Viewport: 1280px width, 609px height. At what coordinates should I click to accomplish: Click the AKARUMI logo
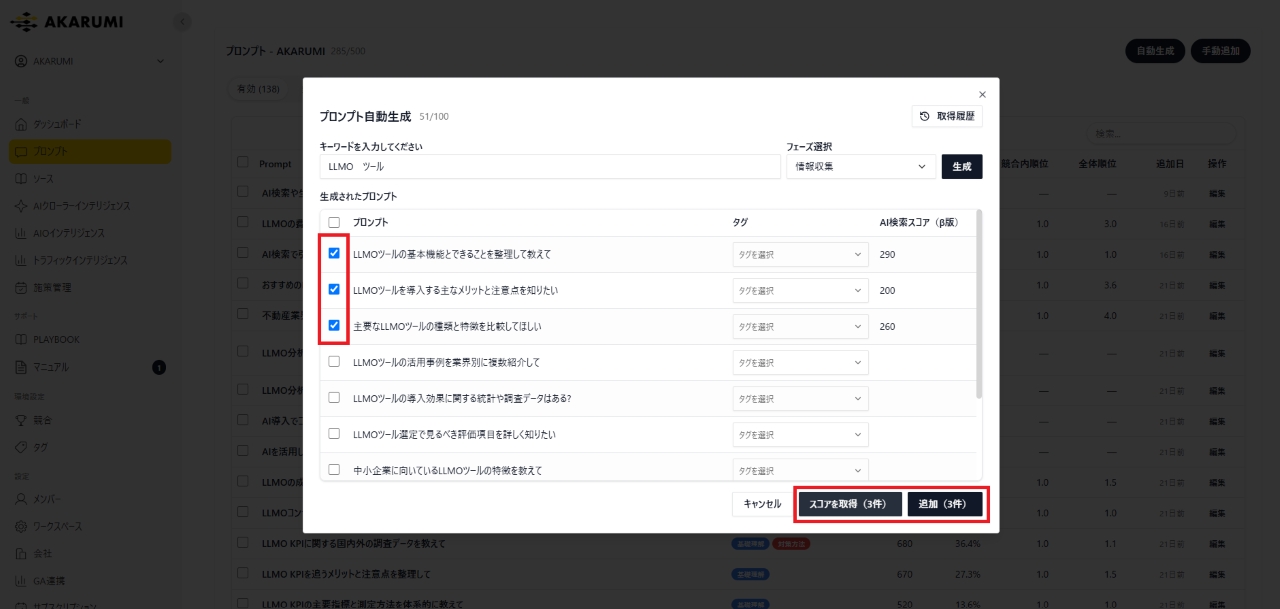click(x=67, y=21)
